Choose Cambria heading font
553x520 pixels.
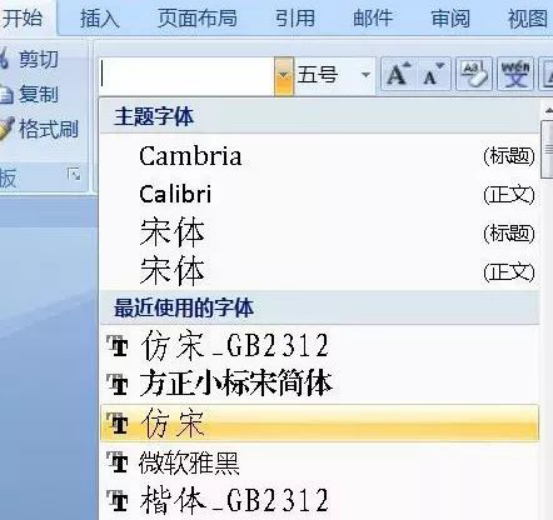tap(320, 156)
